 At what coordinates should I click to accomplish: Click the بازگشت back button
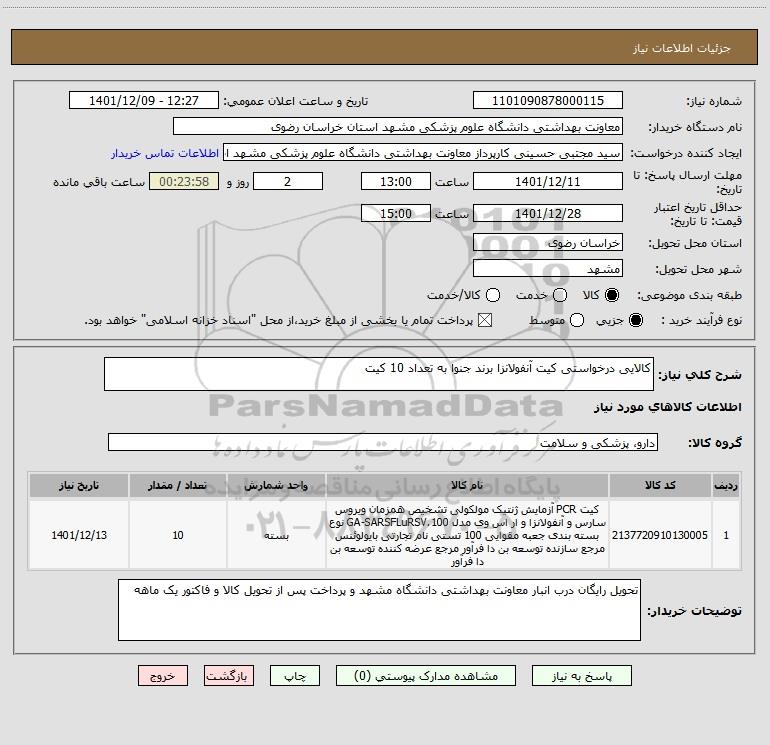pos(229,676)
